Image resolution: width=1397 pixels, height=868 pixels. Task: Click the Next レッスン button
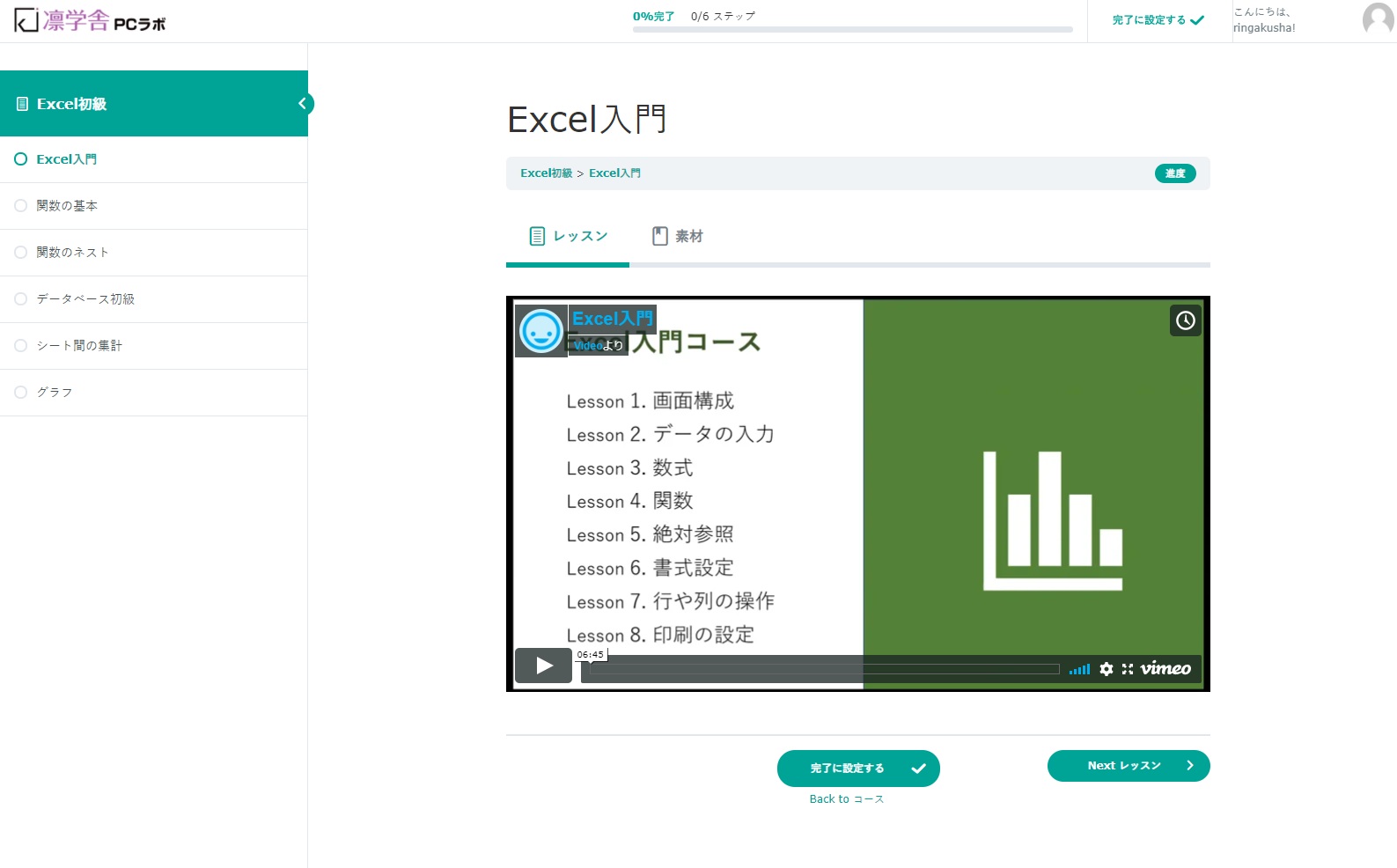click(1128, 766)
